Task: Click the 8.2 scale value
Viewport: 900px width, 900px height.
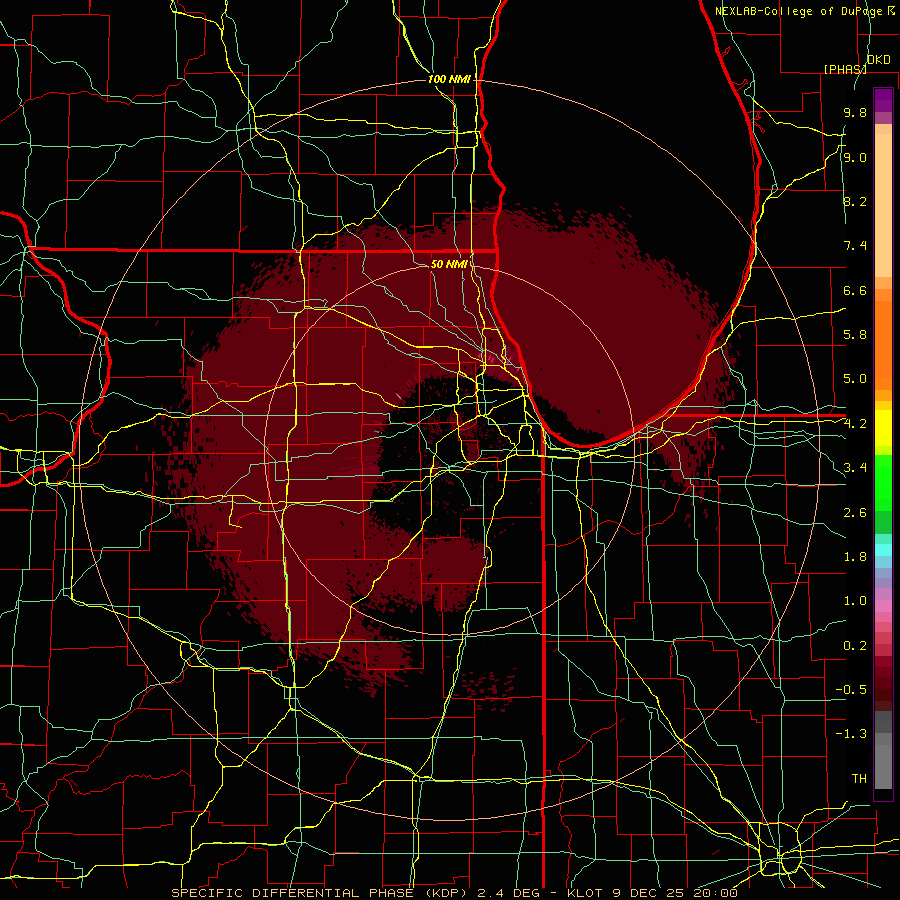Action: point(855,201)
